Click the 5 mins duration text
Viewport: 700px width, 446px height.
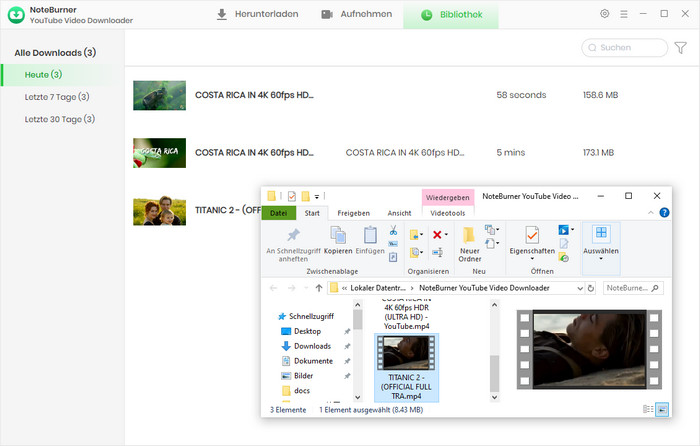[510, 153]
